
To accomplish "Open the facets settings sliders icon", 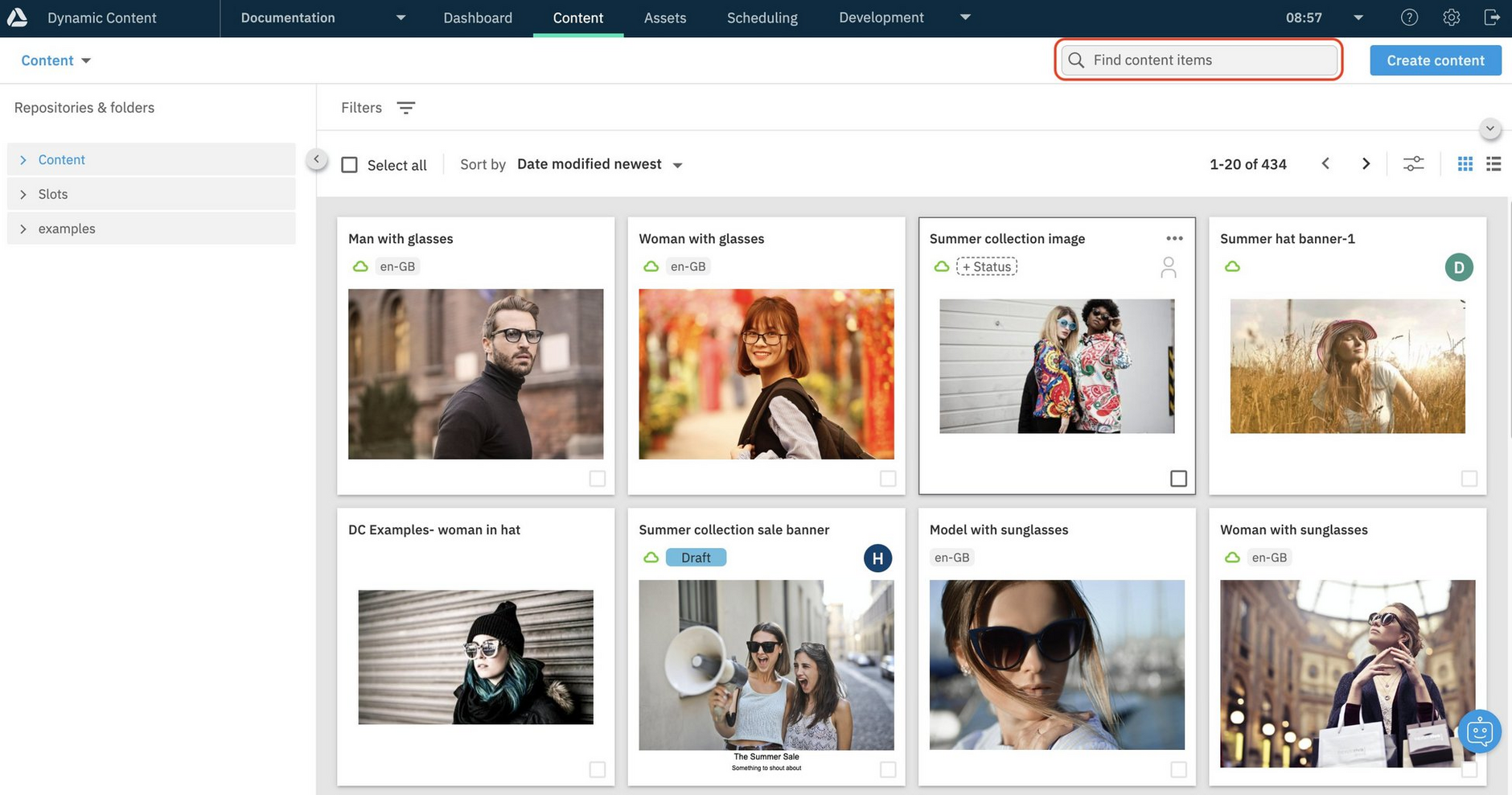I will 1414,163.
